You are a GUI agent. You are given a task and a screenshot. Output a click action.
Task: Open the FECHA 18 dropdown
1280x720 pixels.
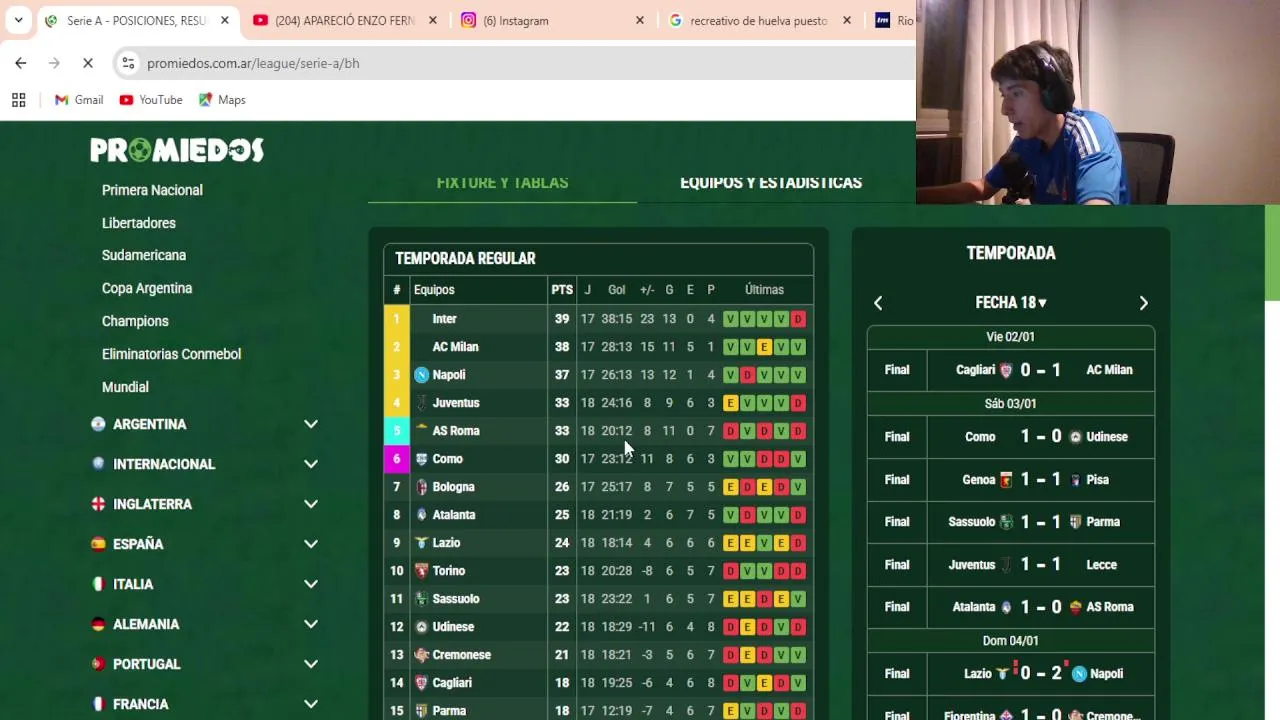(x=1011, y=303)
